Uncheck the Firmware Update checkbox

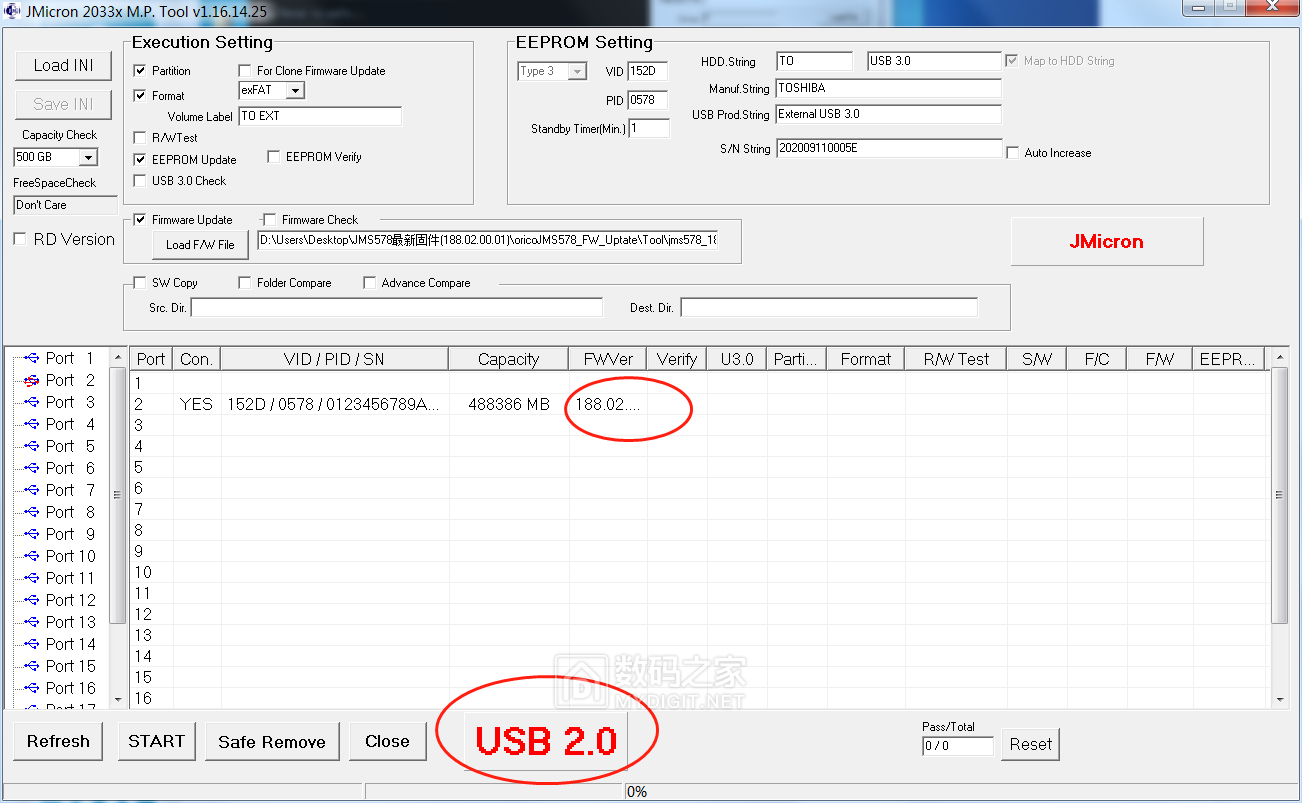[x=140, y=220]
